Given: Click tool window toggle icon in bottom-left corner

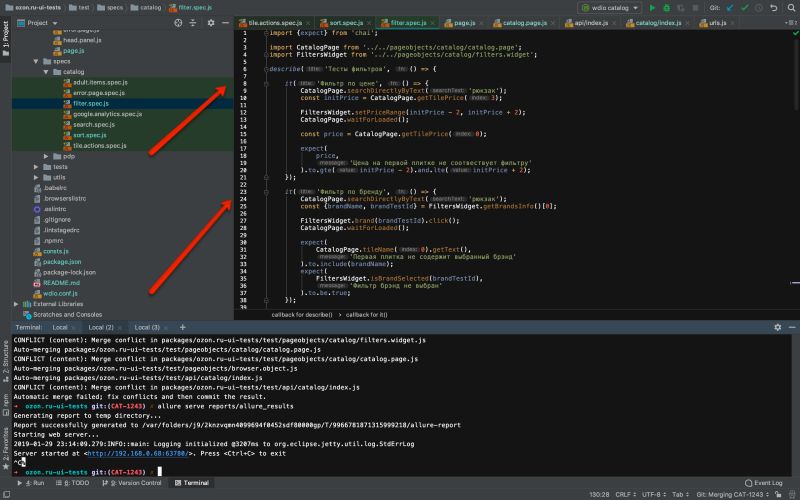Looking at the screenshot, I should point(6,494).
